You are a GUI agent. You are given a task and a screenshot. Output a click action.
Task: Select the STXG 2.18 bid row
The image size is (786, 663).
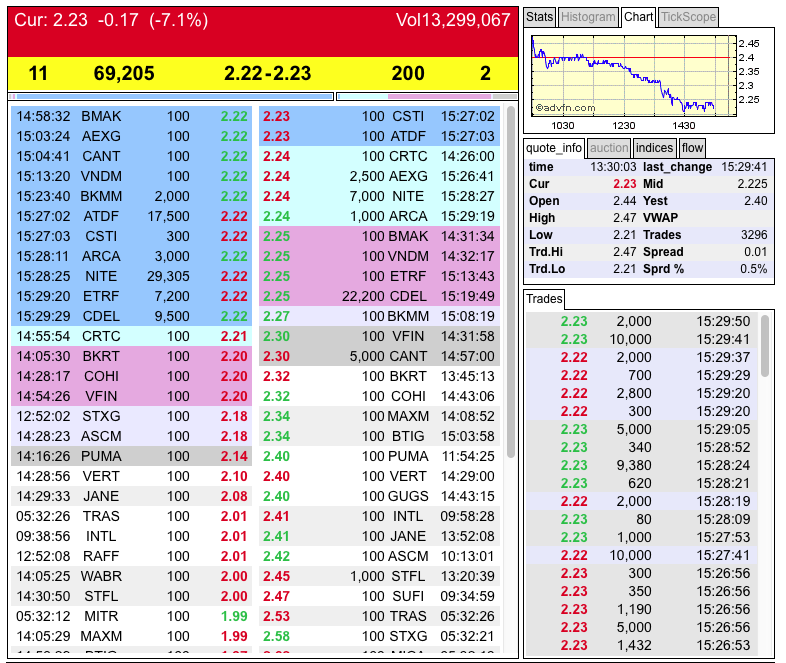click(131, 416)
